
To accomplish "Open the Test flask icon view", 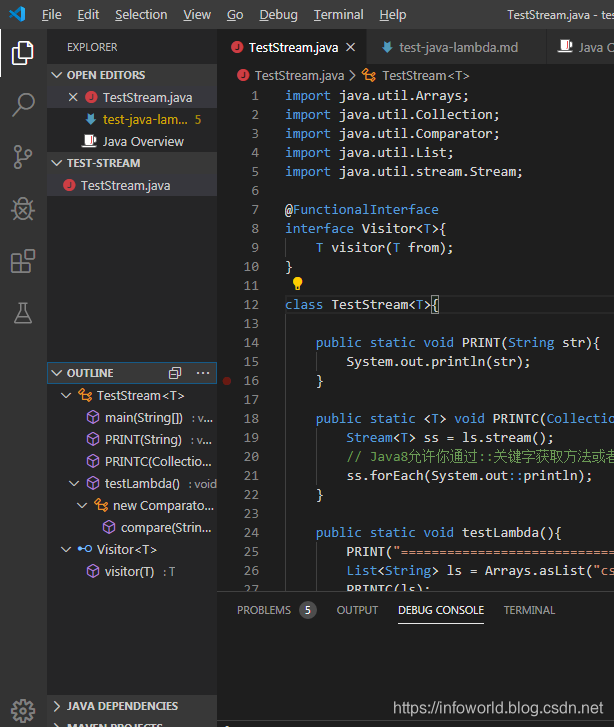I will [x=23, y=313].
